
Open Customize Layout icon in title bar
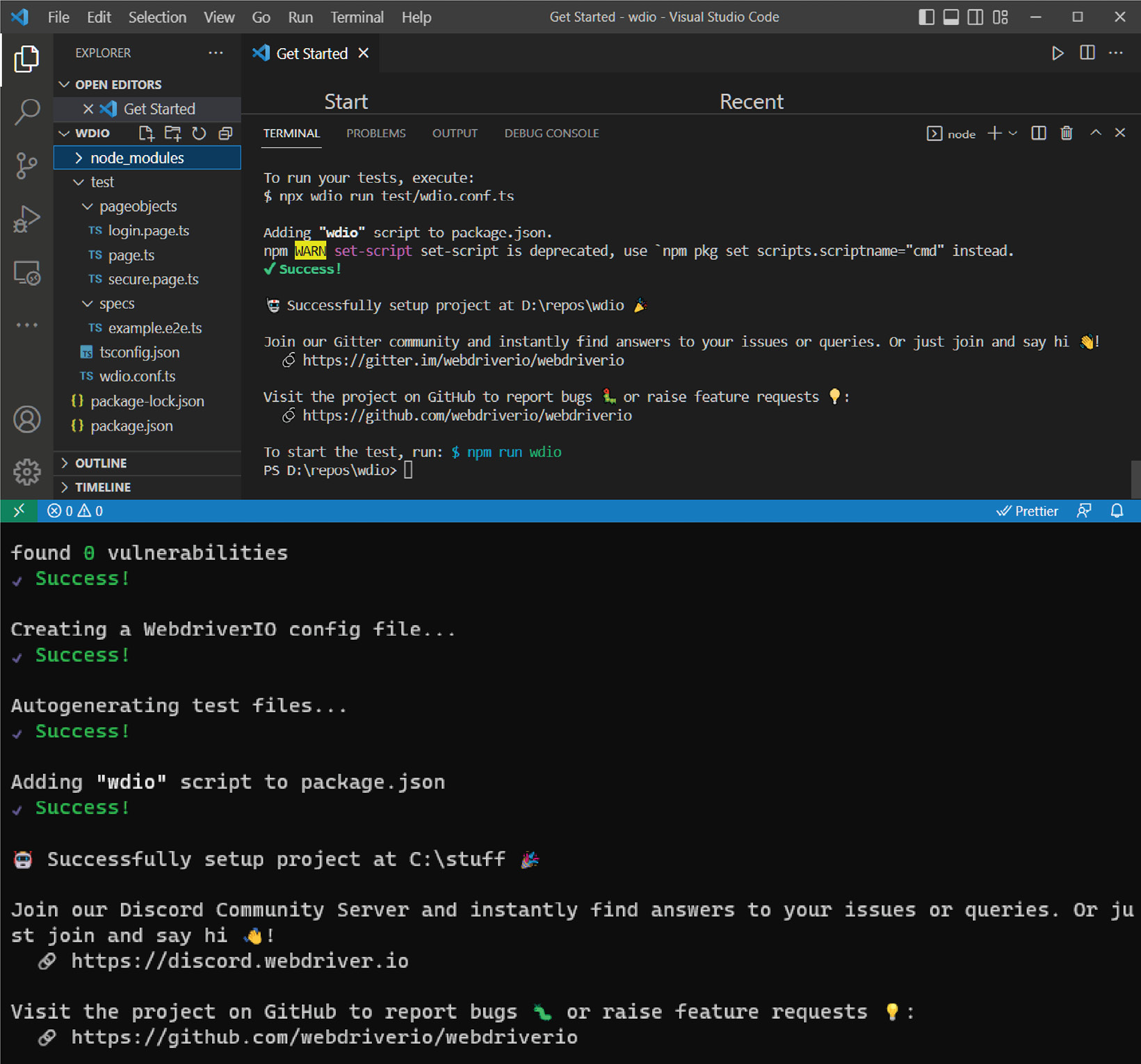1001,17
